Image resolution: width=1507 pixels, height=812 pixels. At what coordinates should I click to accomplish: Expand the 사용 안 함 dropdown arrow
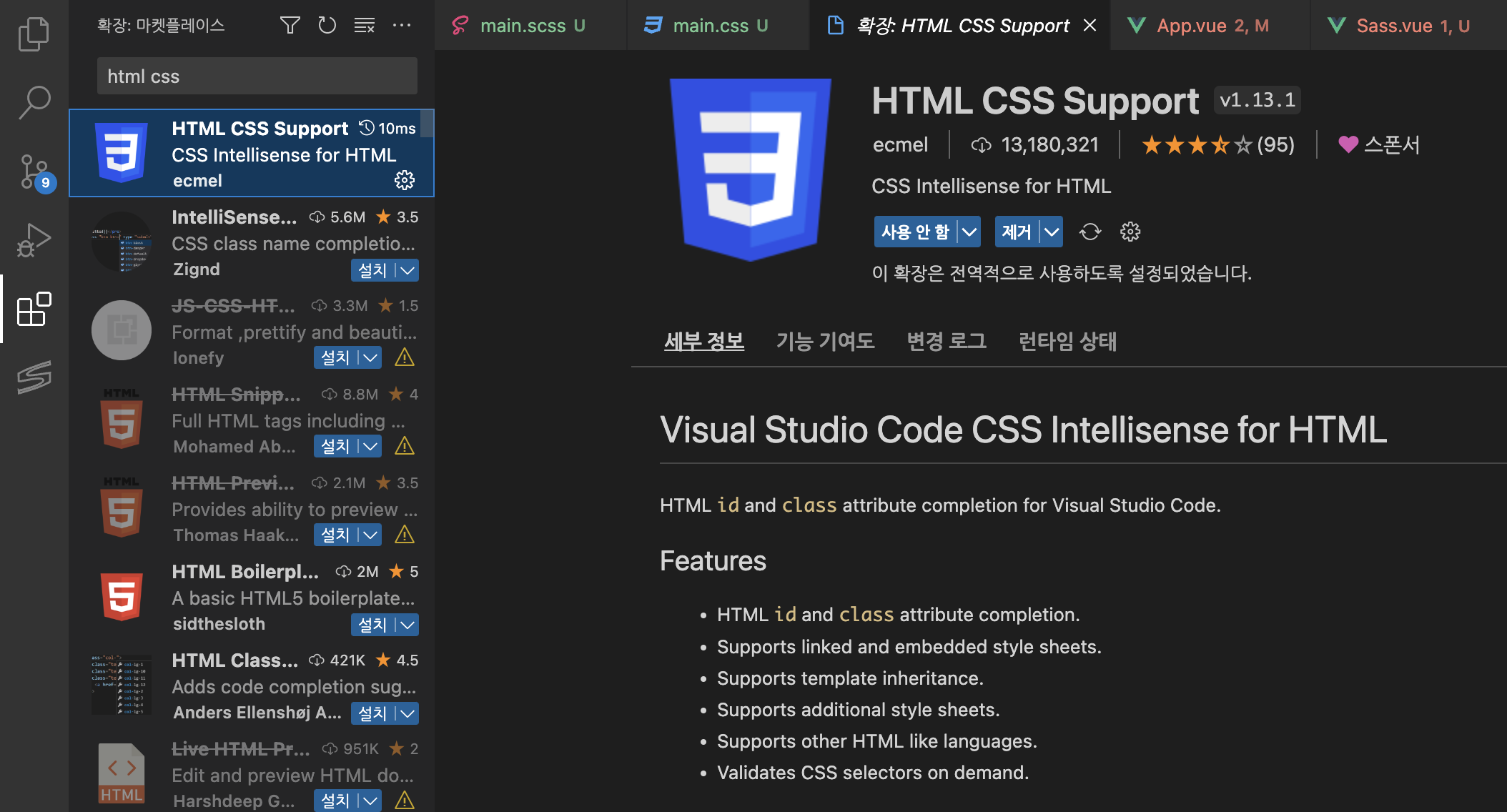click(969, 232)
